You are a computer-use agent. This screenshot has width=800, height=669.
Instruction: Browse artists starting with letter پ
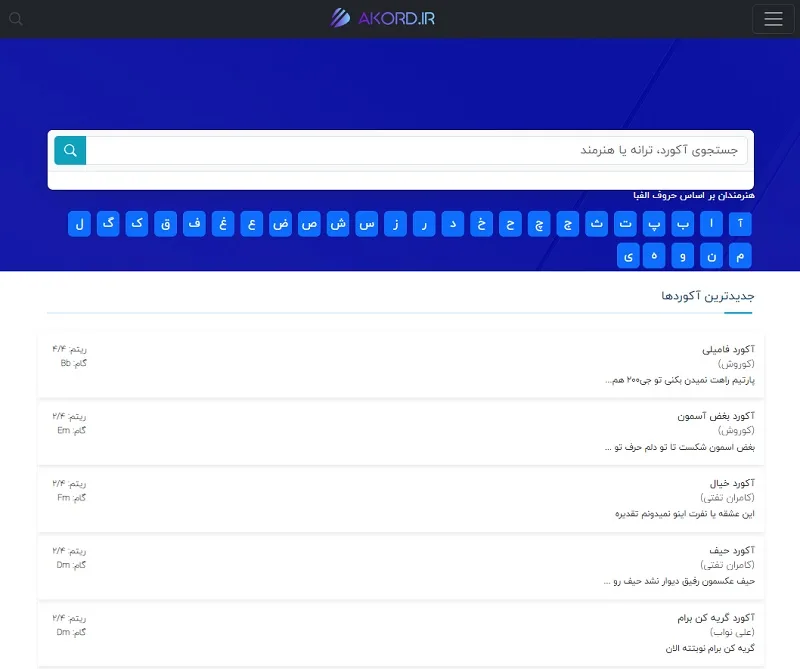[654, 224]
